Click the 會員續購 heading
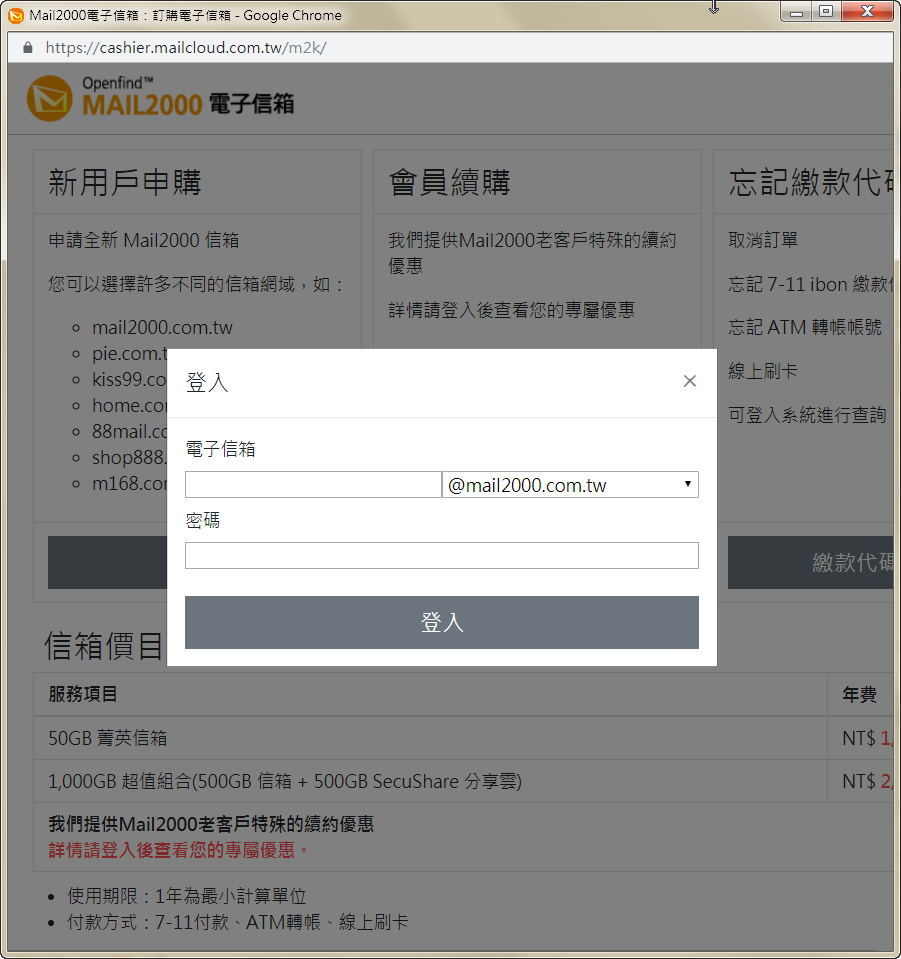 [x=450, y=182]
